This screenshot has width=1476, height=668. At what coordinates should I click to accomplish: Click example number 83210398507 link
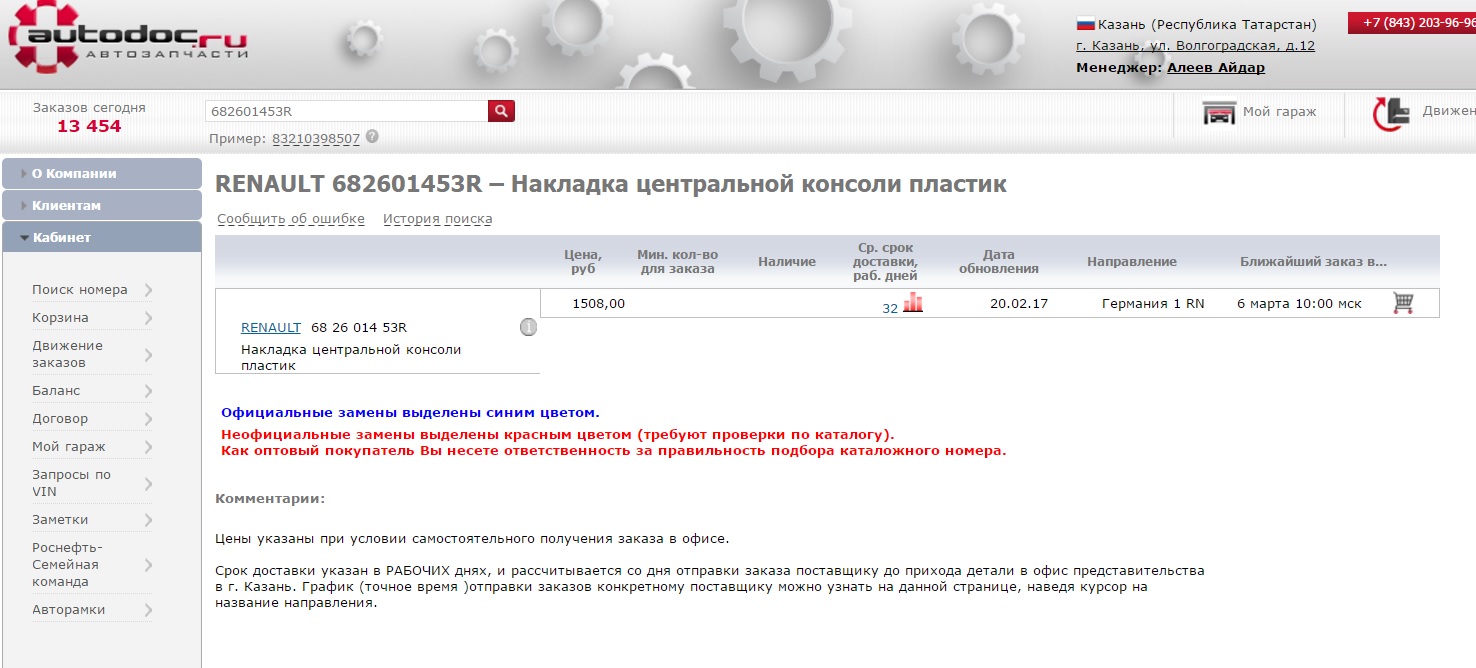coord(316,139)
